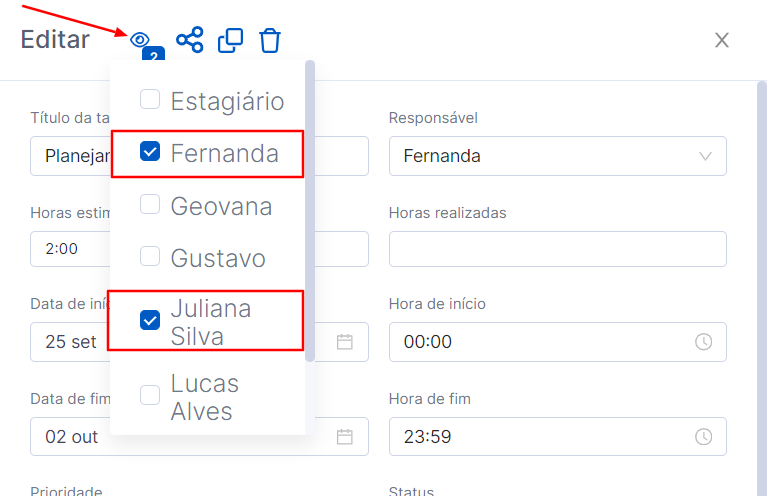This screenshot has height=496, width=767.
Task: Click clock icon in Hora de início
Action: pos(703,342)
